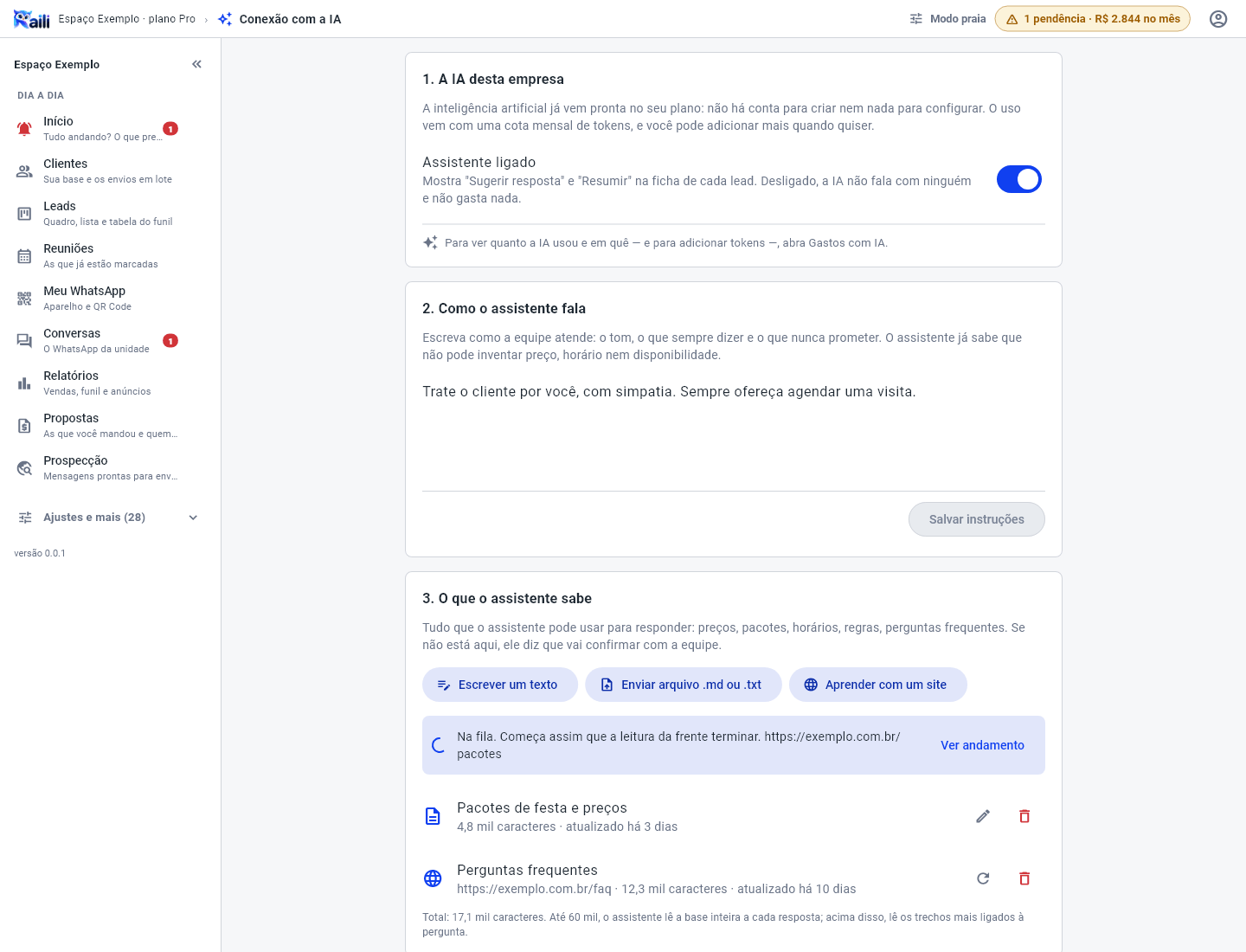Click the versão 0.0.1 label
Image resolution: width=1246 pixels, height=952 pixels.
point(40,553)
